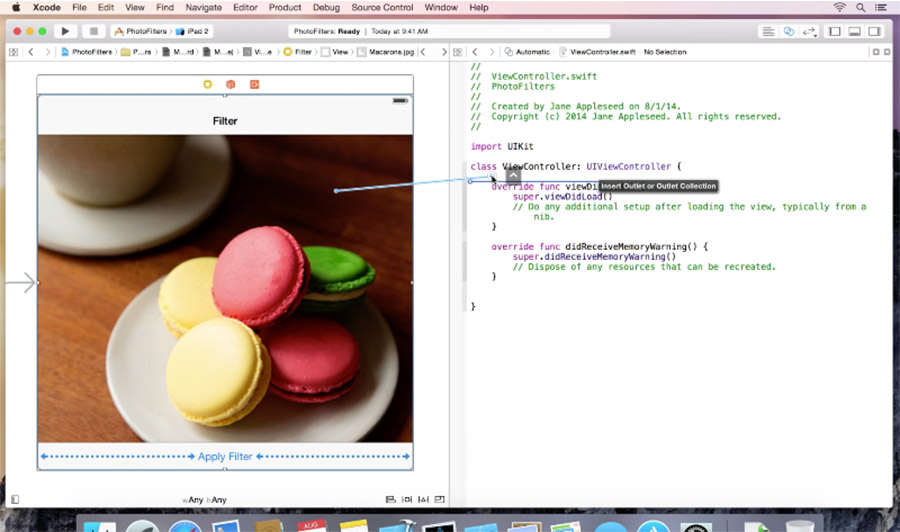Choose the PhotoFilters scheme in toolbar
This screenshot has height=532, width=900.
[141, 31]
